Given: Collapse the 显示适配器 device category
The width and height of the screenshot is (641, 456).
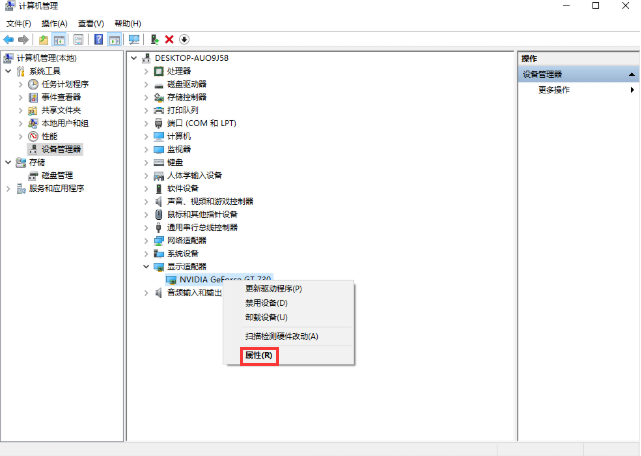Looking at the screenshot, I should pyautogui.click(x=147, y=267).
